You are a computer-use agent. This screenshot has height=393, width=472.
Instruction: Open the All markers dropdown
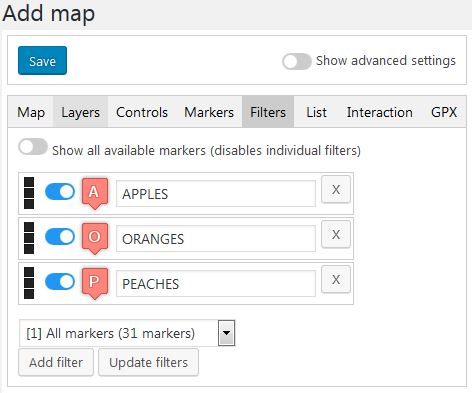coord(127,333)
